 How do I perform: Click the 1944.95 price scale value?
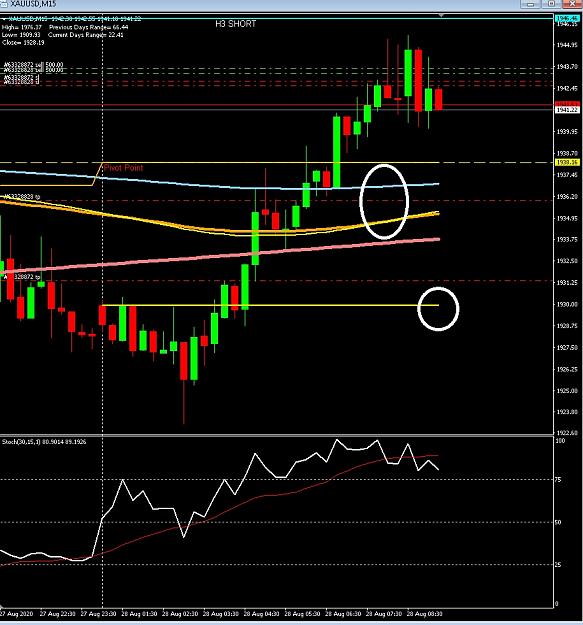click(x=567, y=45)
